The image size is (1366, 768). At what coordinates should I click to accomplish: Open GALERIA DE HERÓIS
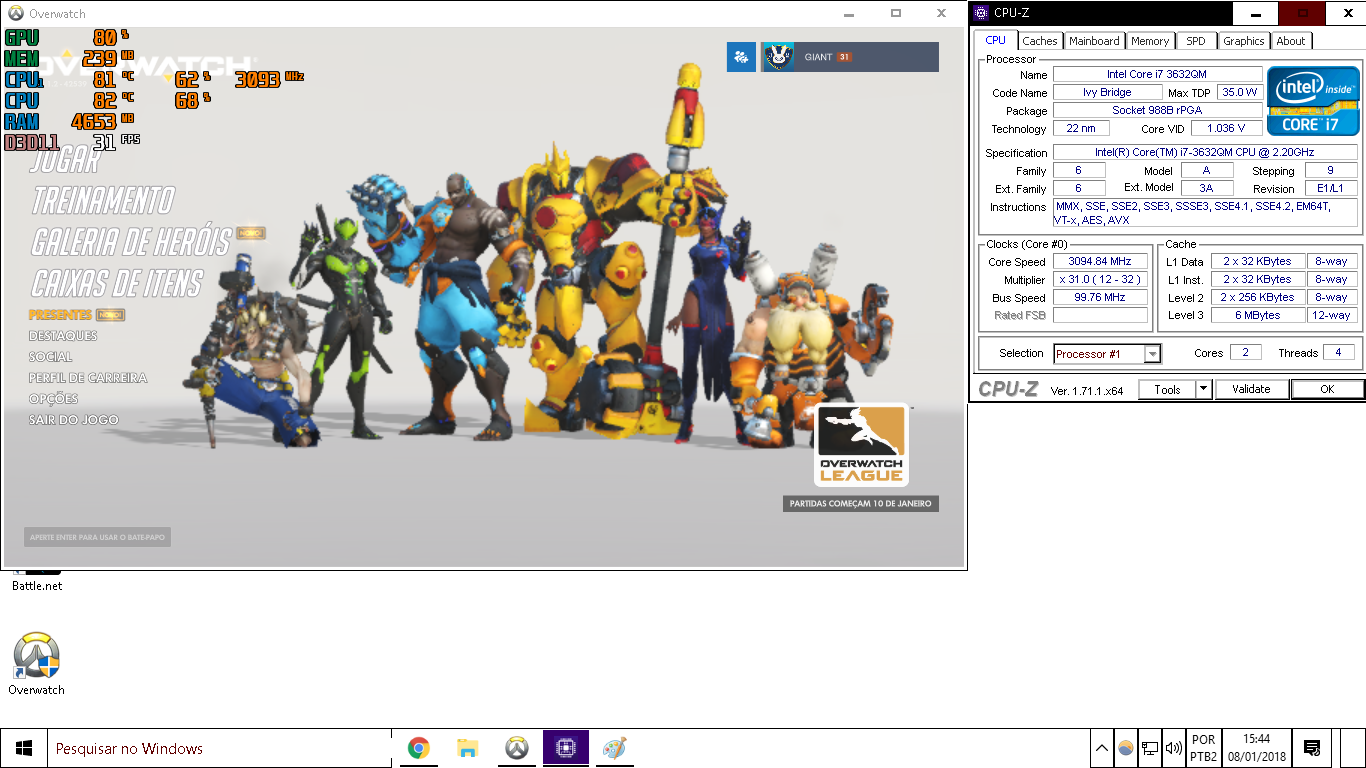tap(131, 241)
